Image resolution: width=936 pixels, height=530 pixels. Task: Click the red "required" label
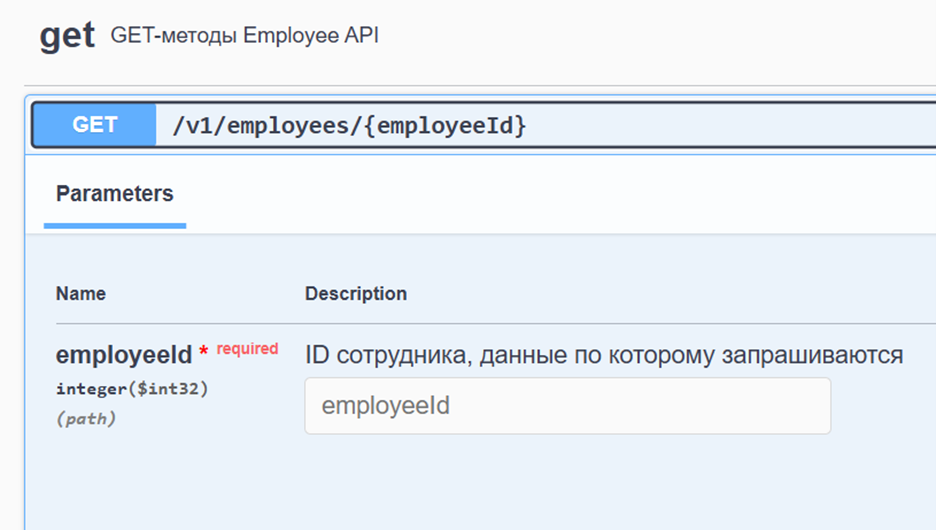[x=247, y=349]
